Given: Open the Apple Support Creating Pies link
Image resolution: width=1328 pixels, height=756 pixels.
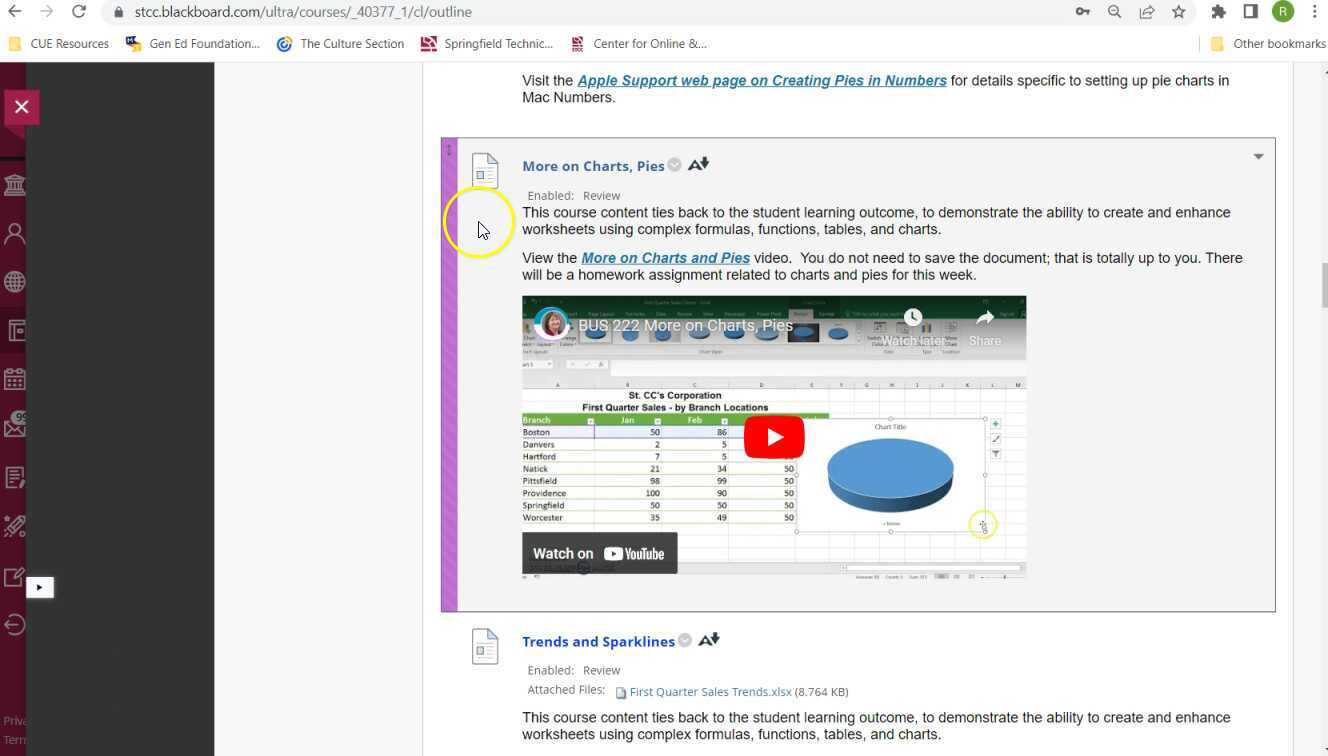Looking at the screenshot, I should 761,80.
